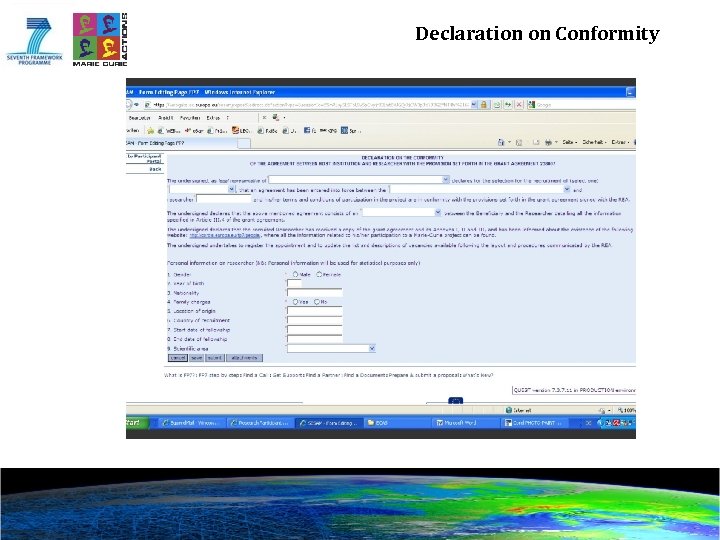Click the address bar padlock security icon
Image resolution: width=720 pixels, height=540 pixels.
pyautogui.click(x=484, y=105)
